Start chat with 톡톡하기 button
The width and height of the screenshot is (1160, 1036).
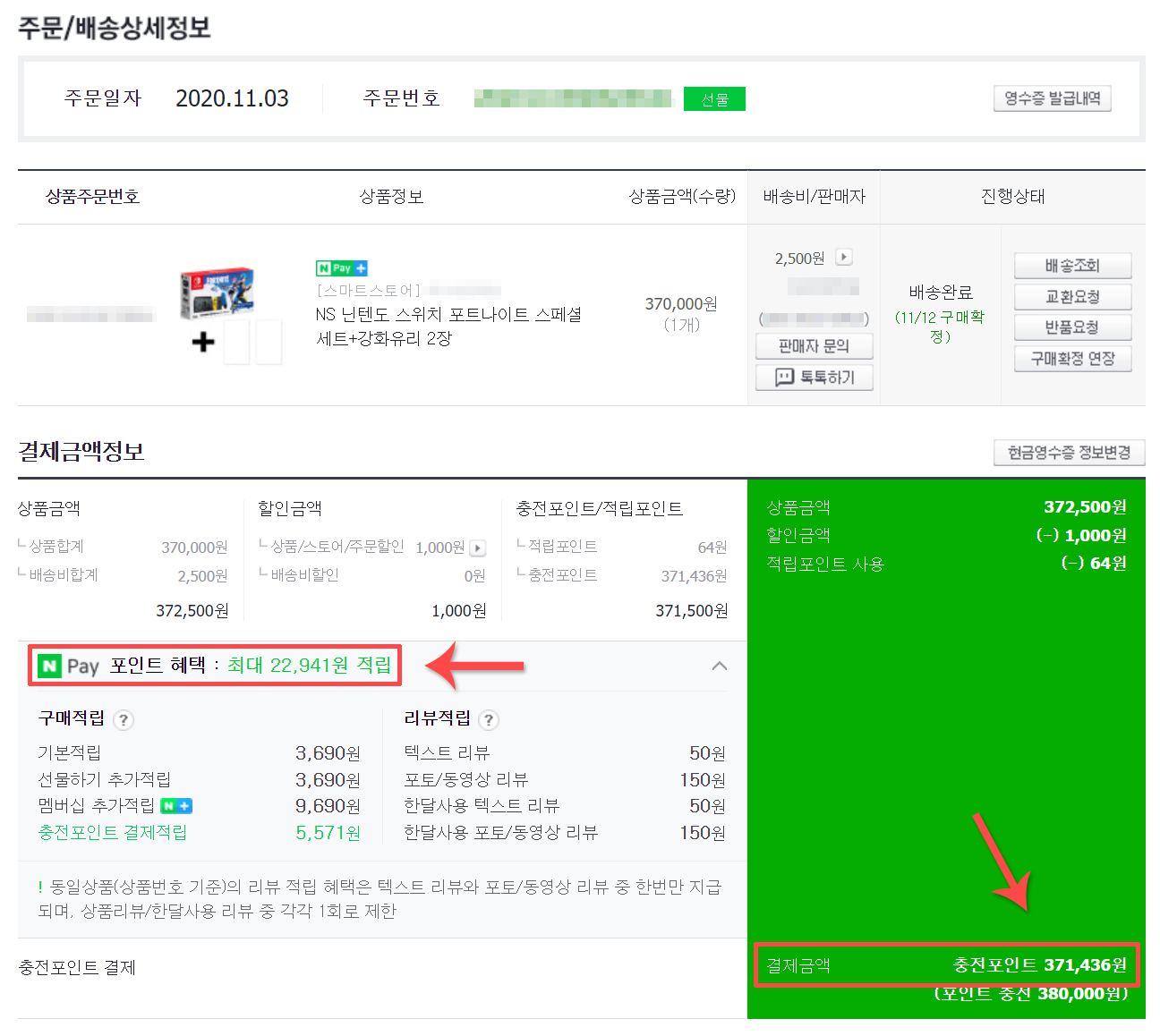pyautogui.click(x=814, y=378)
